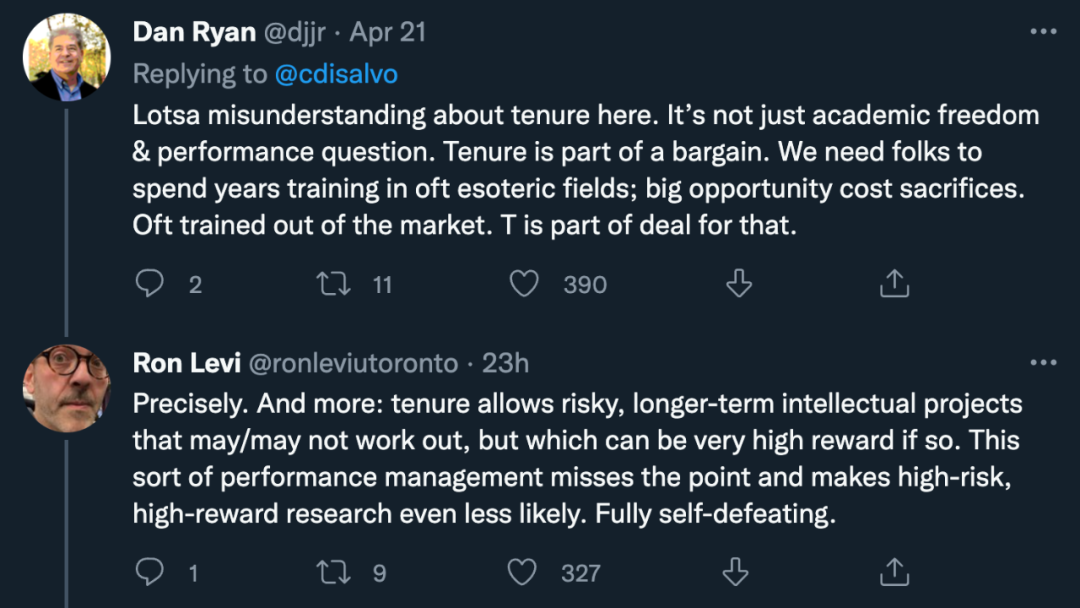This screenshot has width=1080, height=608.
Task: Share Dan Ryan's tweet
Action: click(x=893, y=284)
